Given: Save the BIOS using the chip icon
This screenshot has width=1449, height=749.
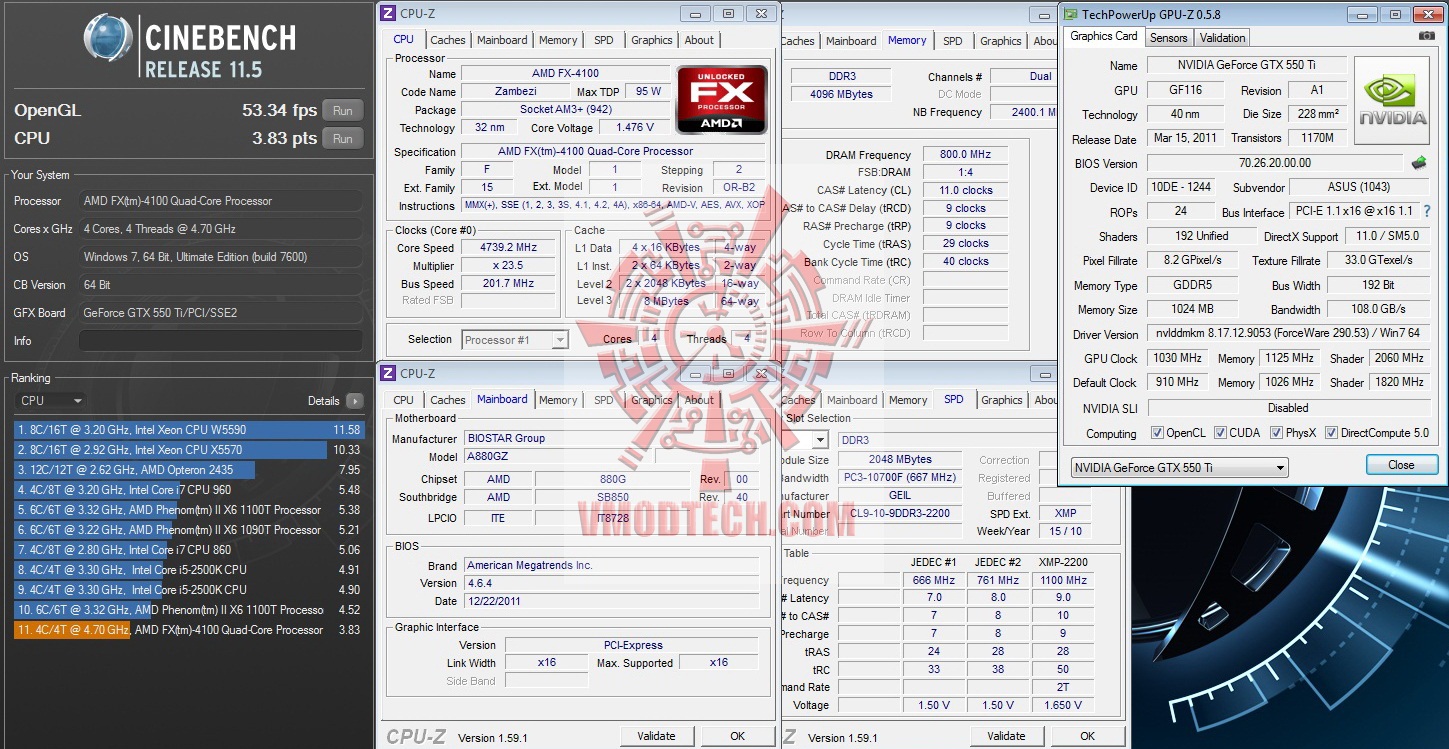Looking at the screenshot, I should (1418, 162).
